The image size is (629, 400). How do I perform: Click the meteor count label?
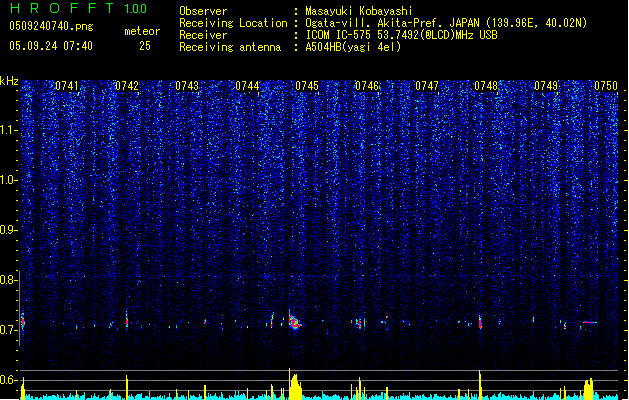tap(142, 31)
